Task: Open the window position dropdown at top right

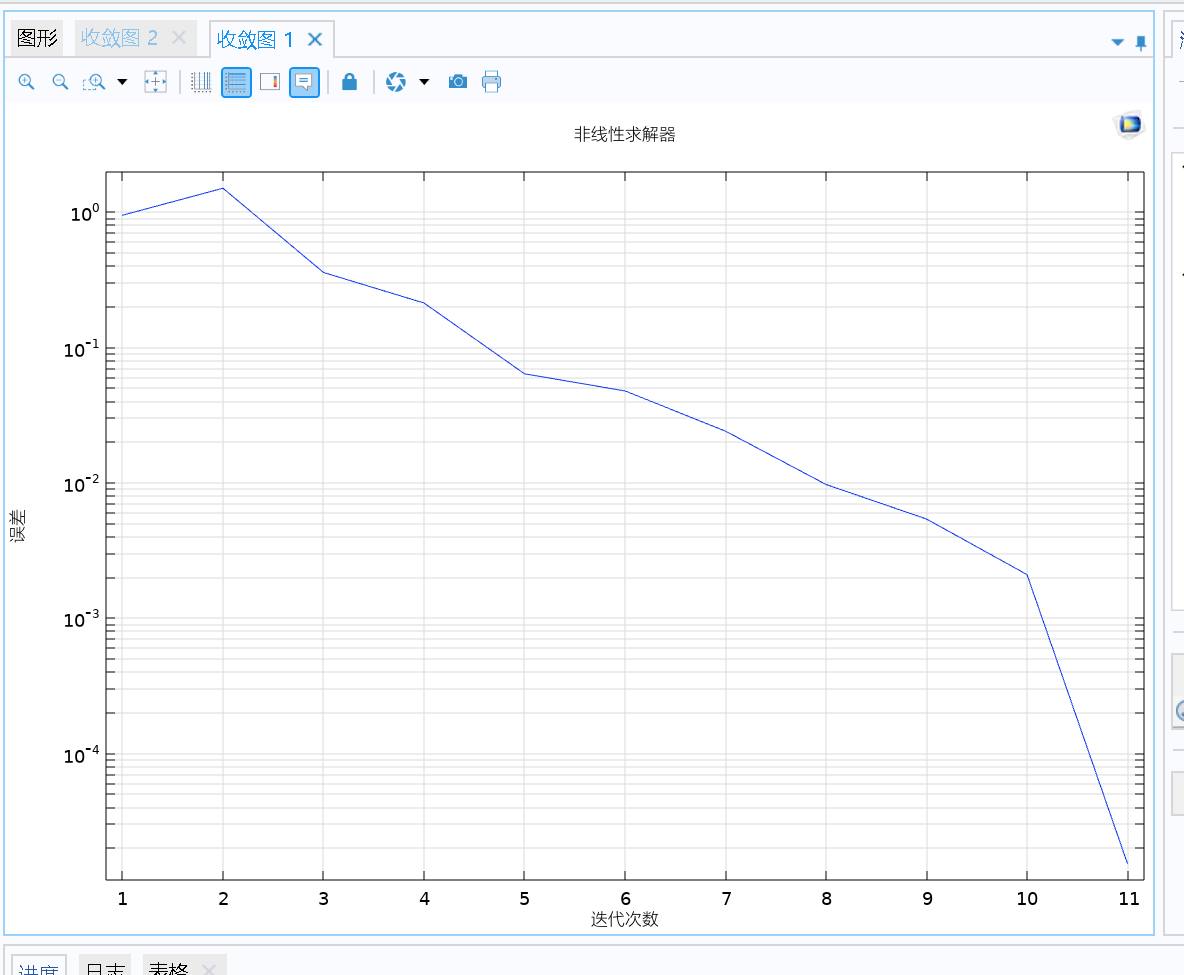Action: [x=1118, y=42]
